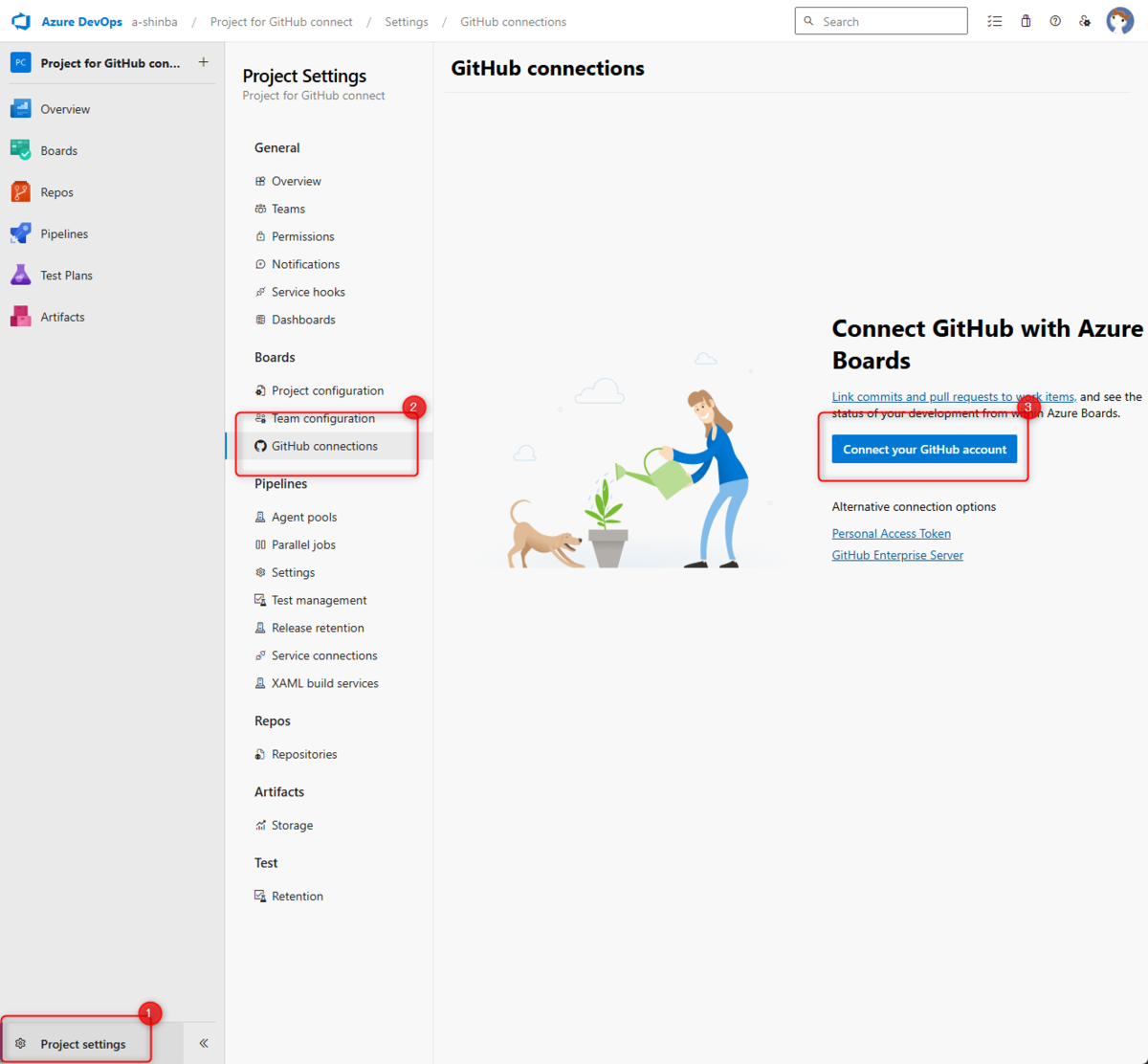This screenshot has width=1148, height=1064.
Task: Open the Pipelines hub icon
Action: click(21, 233)
